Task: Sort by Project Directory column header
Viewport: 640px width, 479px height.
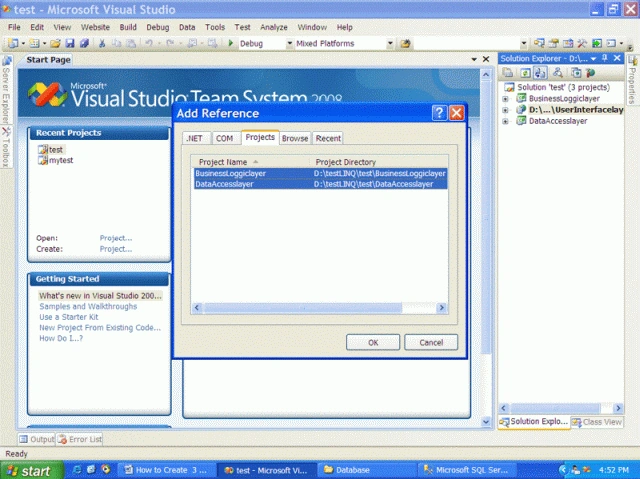Action: (x=378, y=162)
